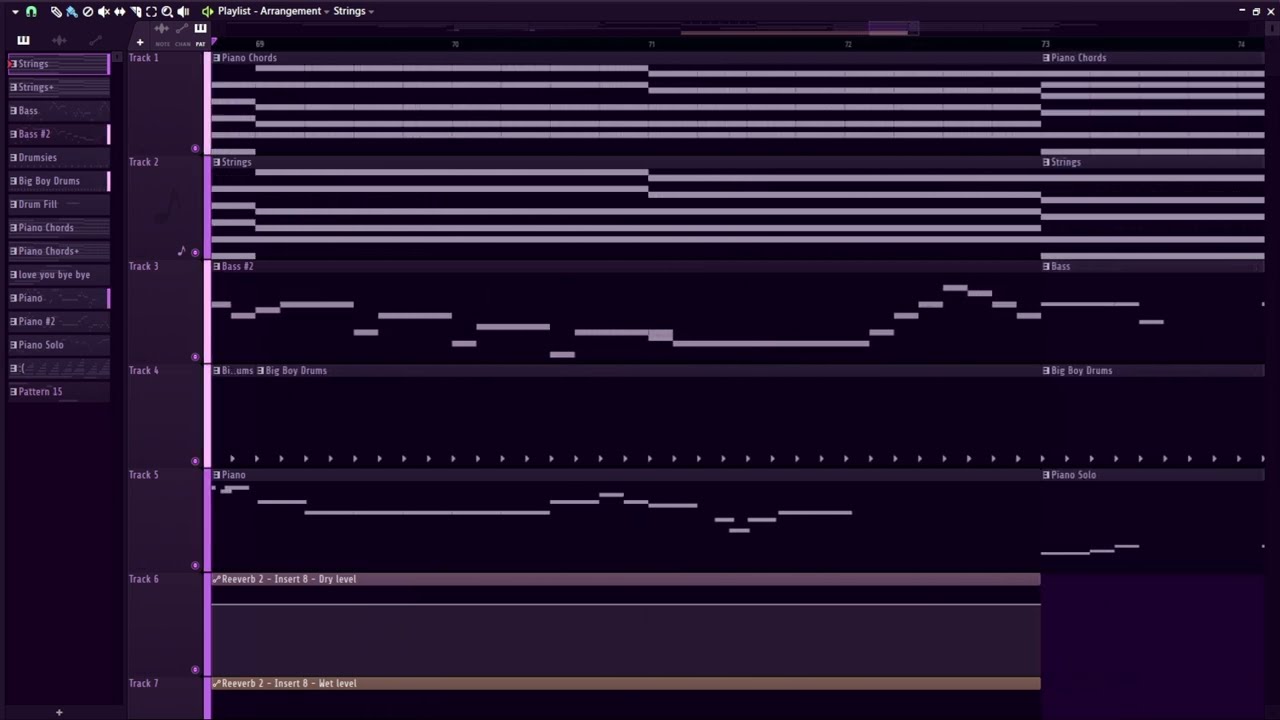Viewport: 1280px width, 720px height.
Task: Click the 'Piano Solo' clip title on Track 5
Action: click(1074, 475)
